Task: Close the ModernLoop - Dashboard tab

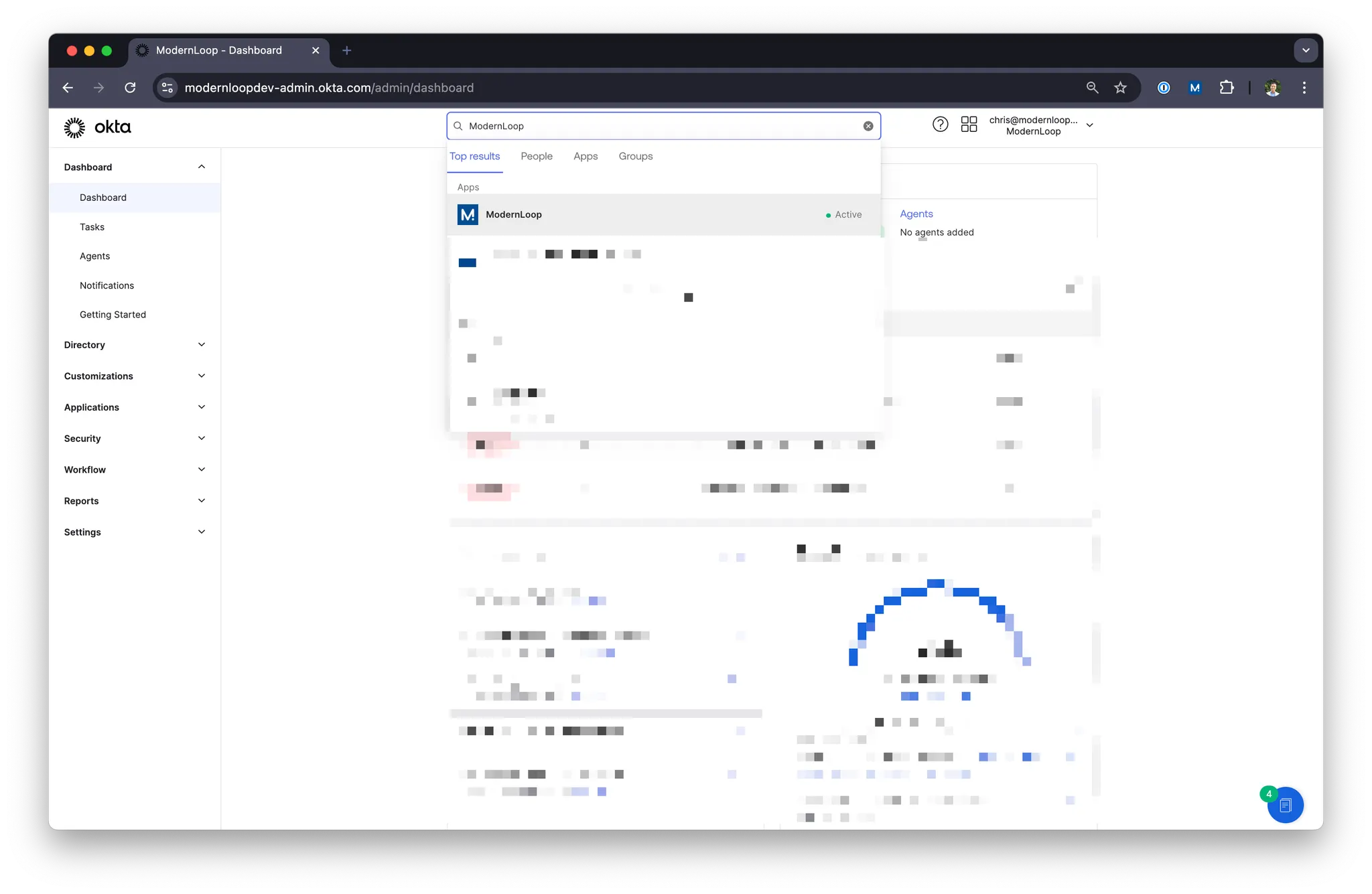Action: click(316, 50)
